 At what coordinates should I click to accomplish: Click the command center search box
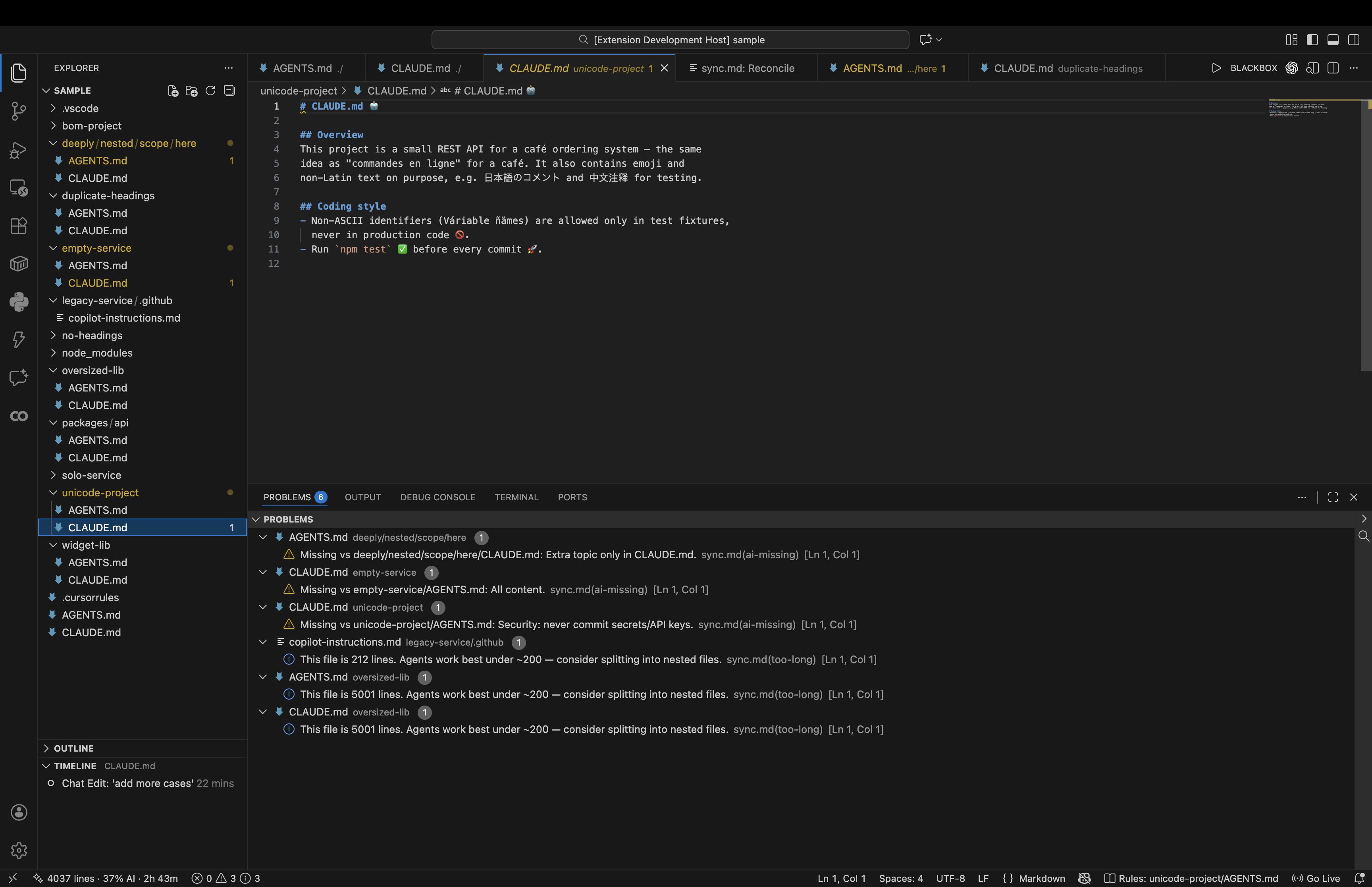tap(670, 40)
